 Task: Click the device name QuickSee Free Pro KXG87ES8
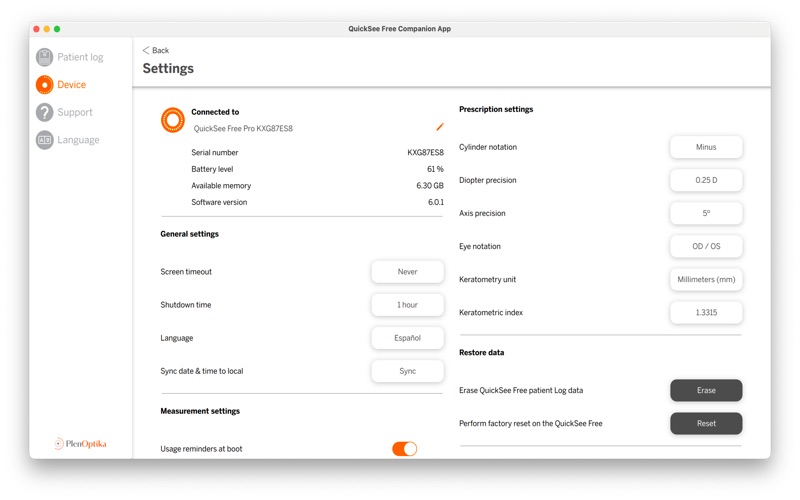point(243,129)
